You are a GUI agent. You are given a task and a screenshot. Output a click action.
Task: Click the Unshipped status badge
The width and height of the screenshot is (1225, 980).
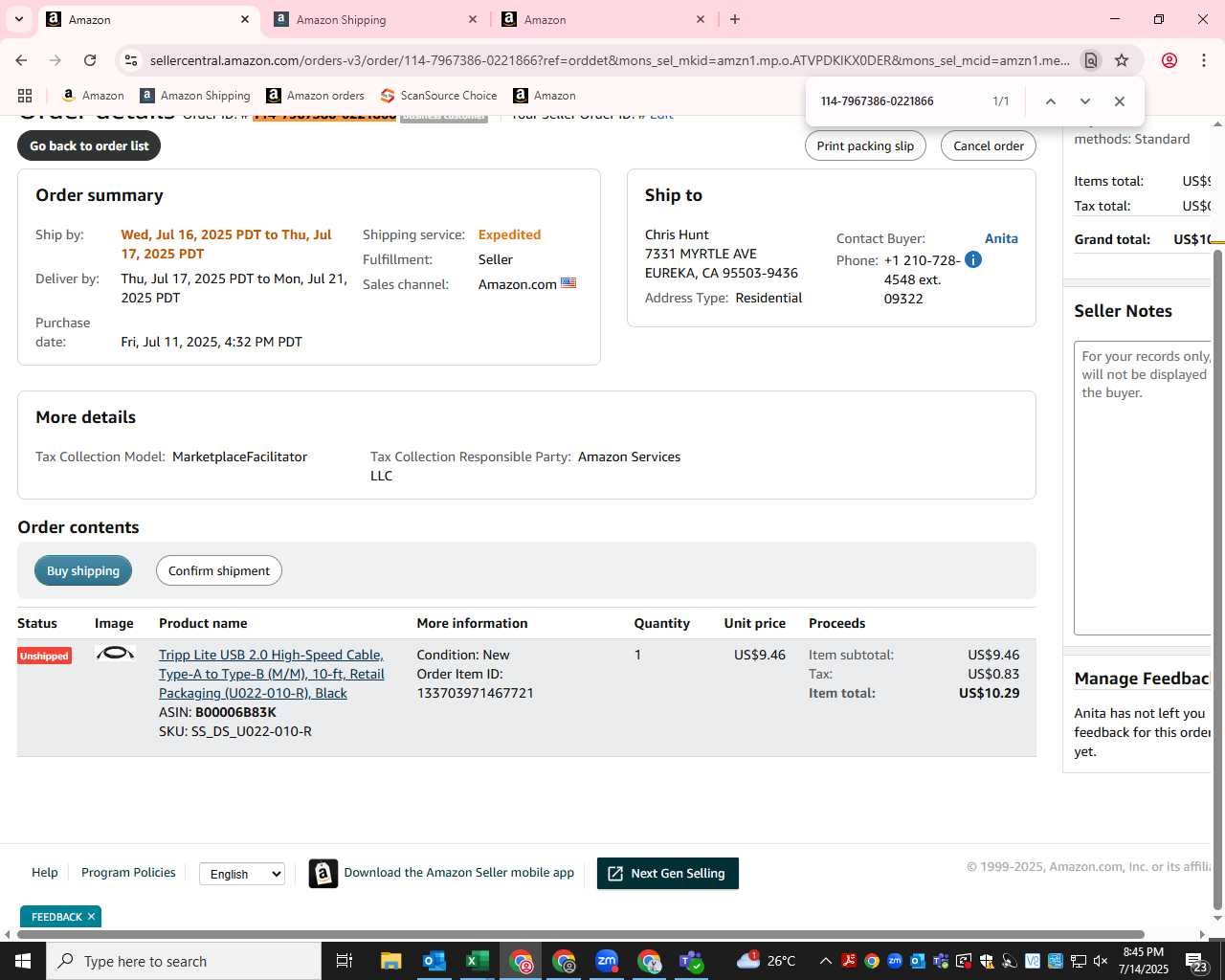44,656
